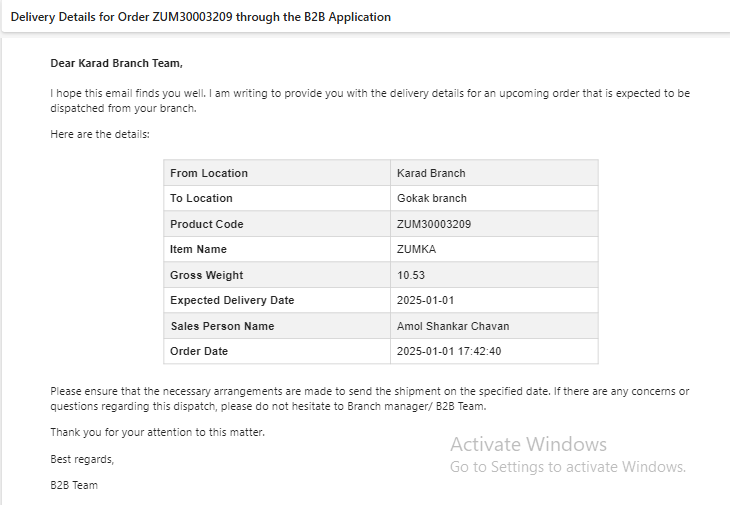Select order timestamp 2025-01-01 17:42:40
730x505 pixels.
(494, 351)
